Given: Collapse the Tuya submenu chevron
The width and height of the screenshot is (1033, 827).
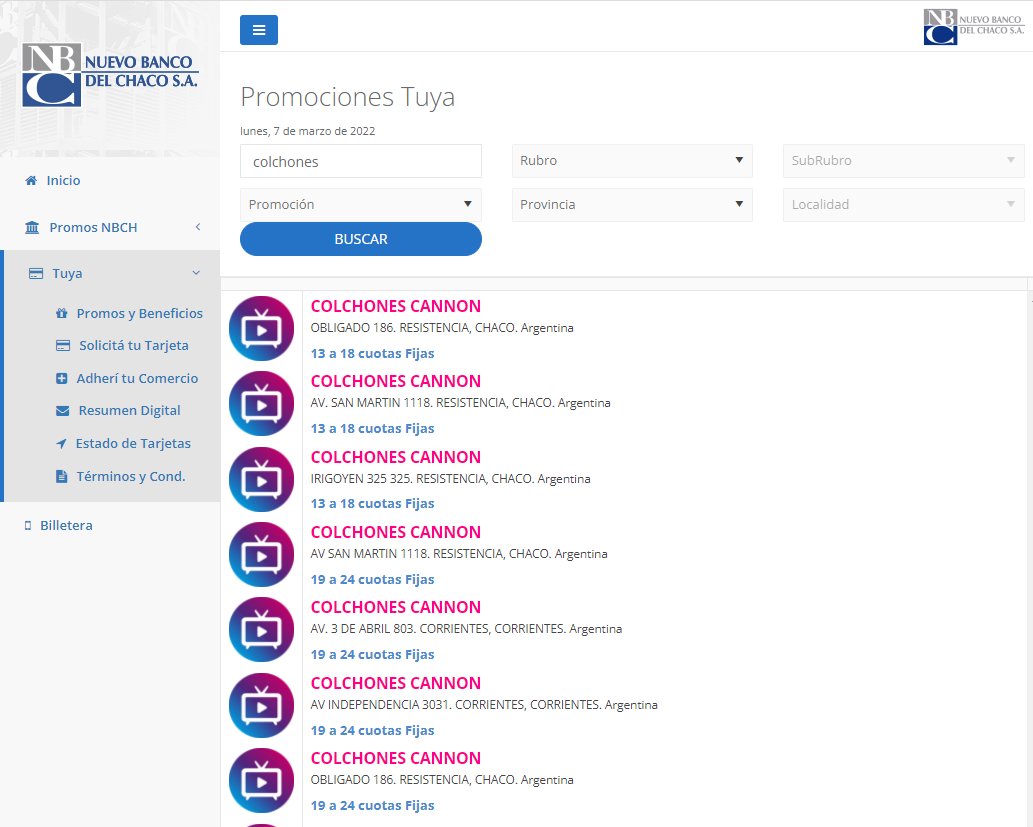Looking at the screenshot, I should 196,273.
